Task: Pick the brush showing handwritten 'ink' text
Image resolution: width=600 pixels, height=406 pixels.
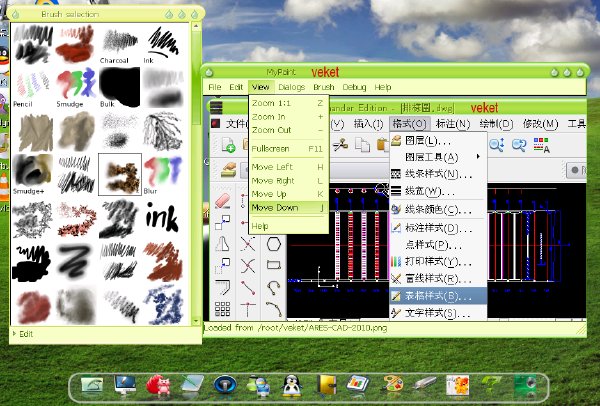Action: pos(162,217)
